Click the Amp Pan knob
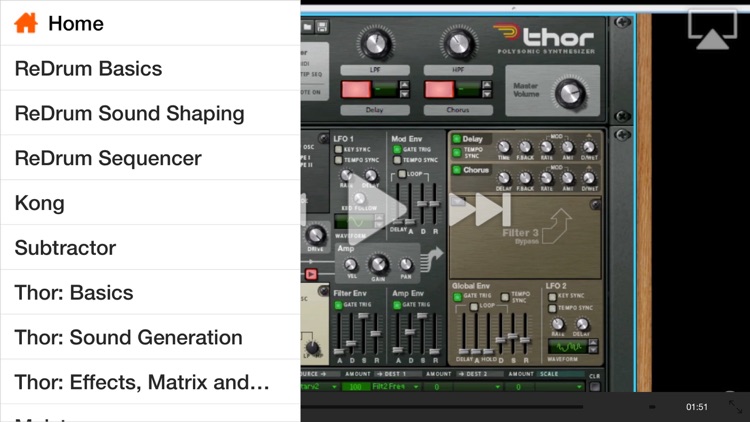 pos(406,265)
